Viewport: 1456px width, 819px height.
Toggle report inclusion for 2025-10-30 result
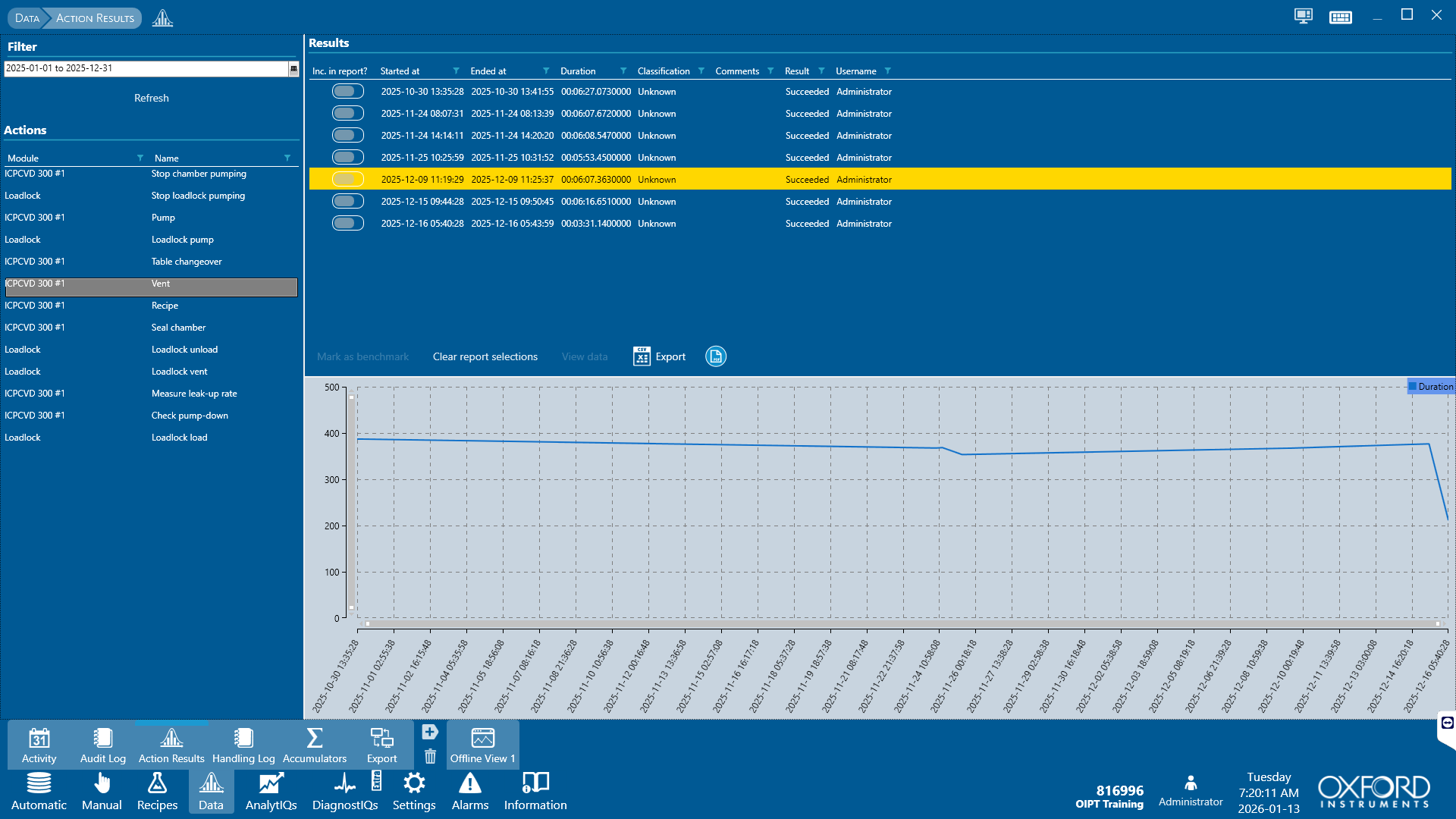pos(347,92)
